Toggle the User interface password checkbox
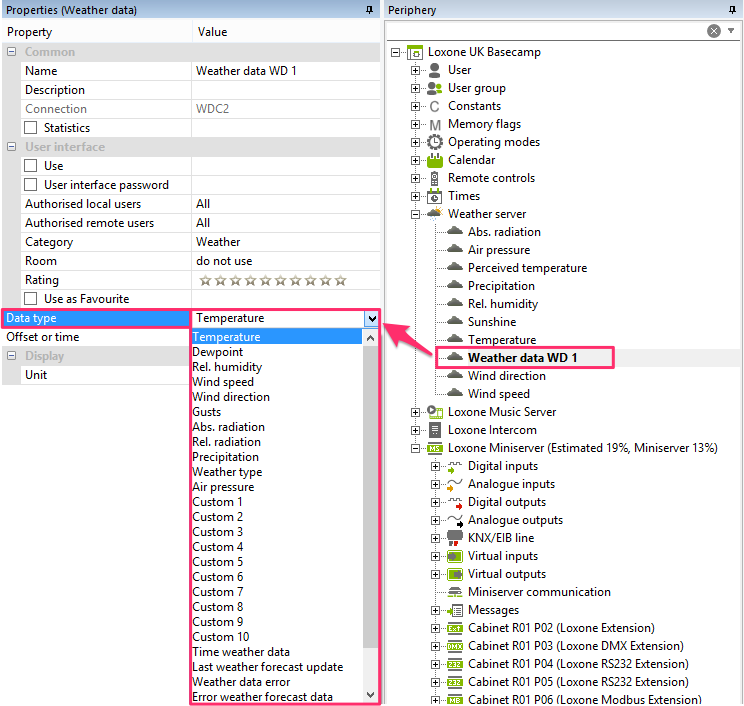Screen dimensions: 744x706 click(31, 185)
